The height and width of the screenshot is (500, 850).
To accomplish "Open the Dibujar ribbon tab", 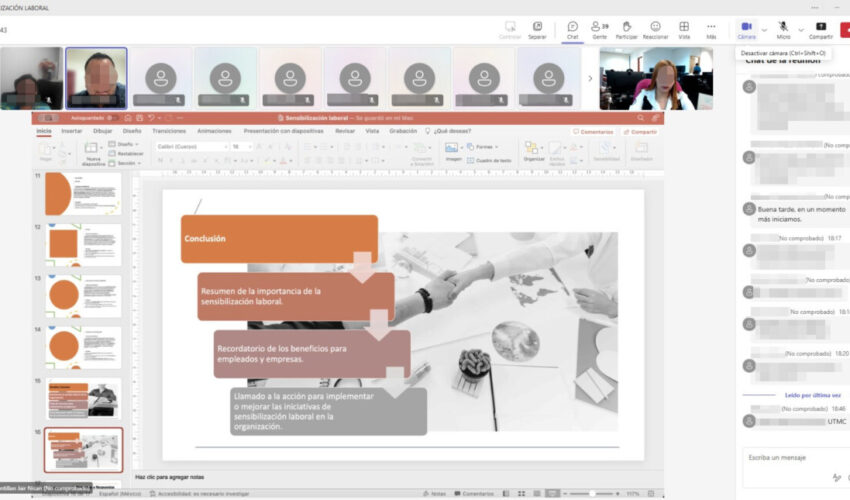I will [102, 131].
